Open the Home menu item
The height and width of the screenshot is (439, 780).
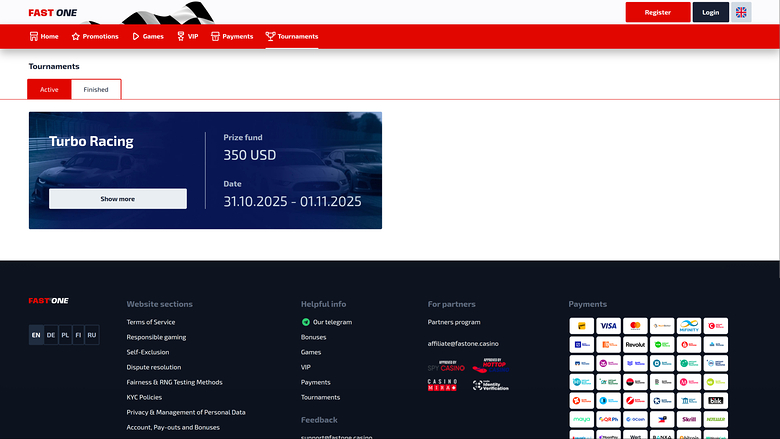pyautogui.click(x=44, y=36)
